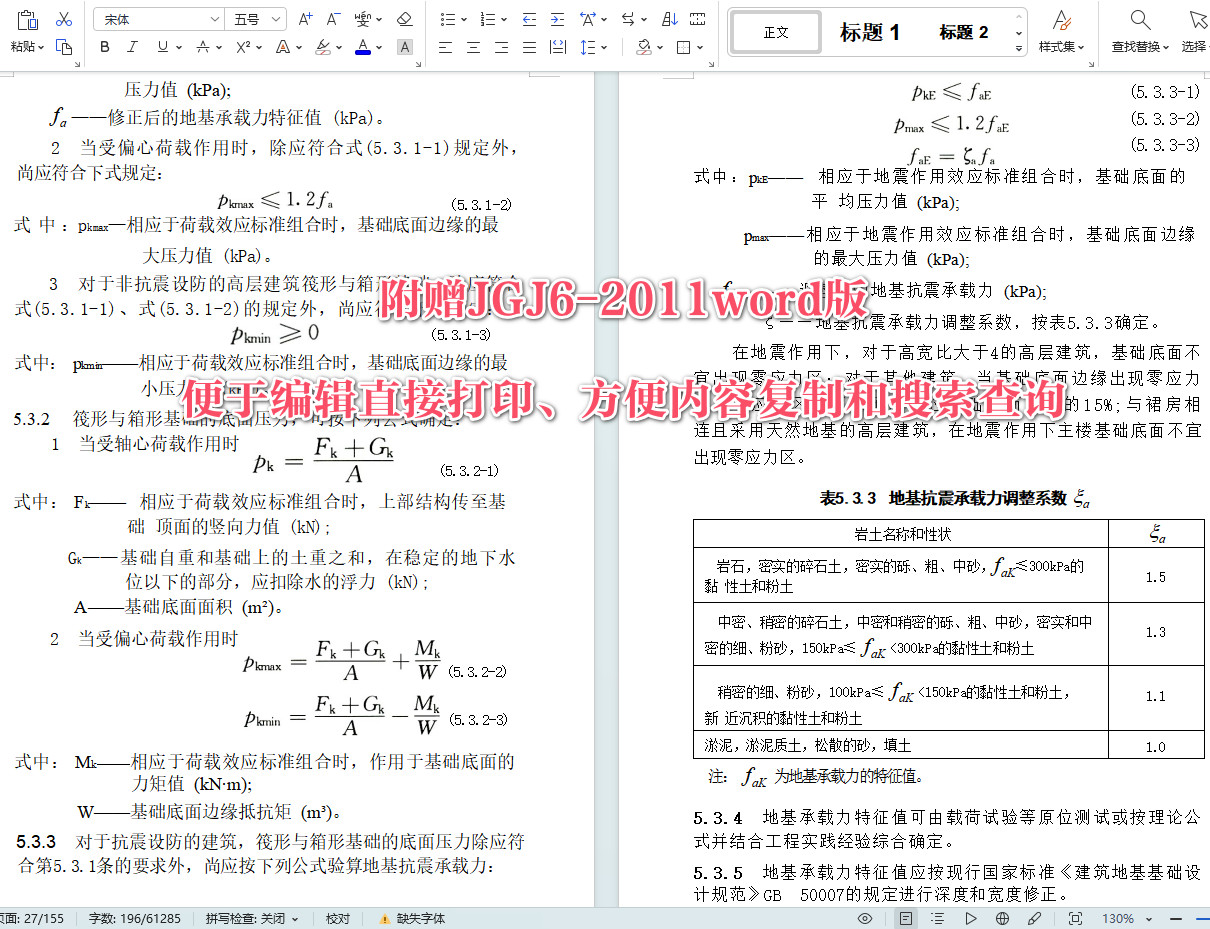Switch to 标题 1 style
Image resolution: width=1210 pixels, height=929 pixels.
[x=869, y=32]
